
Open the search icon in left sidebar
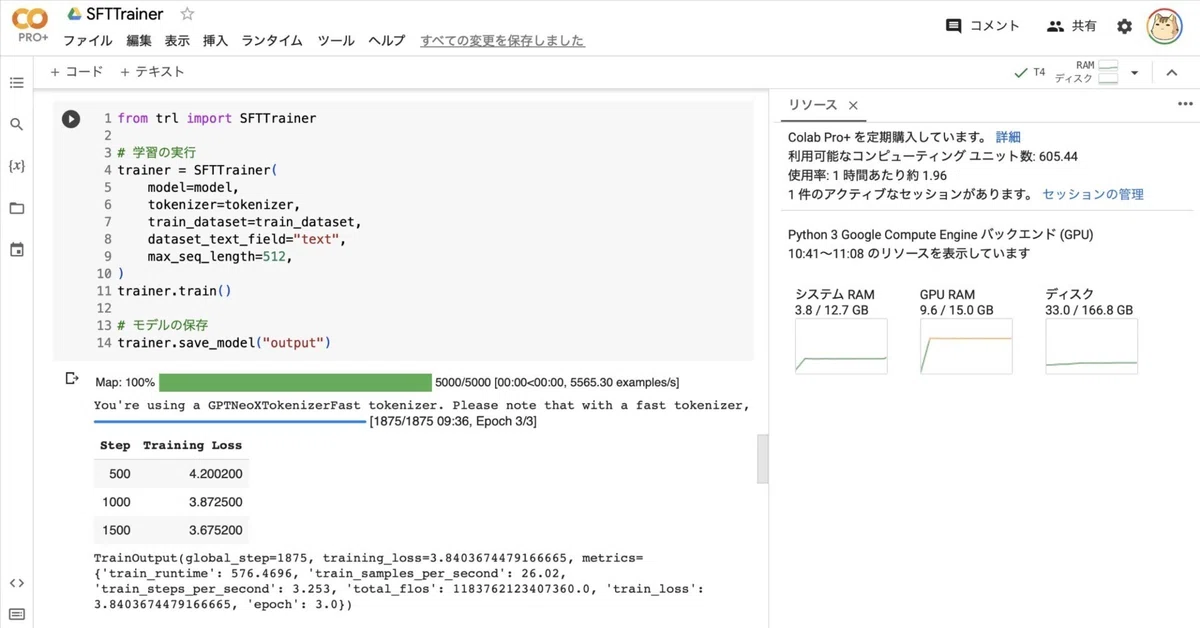point(16,125)
